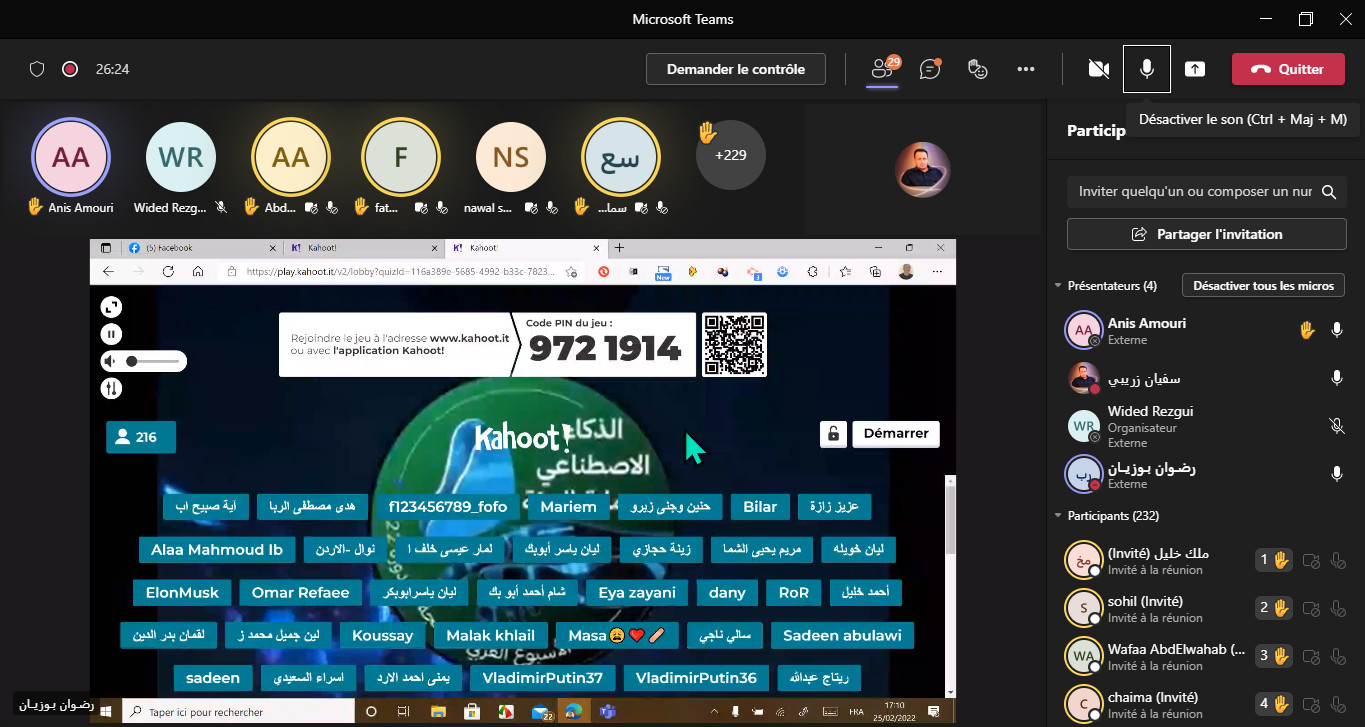
Task: Click the Kahoot QR code
Action: (735, 344)
